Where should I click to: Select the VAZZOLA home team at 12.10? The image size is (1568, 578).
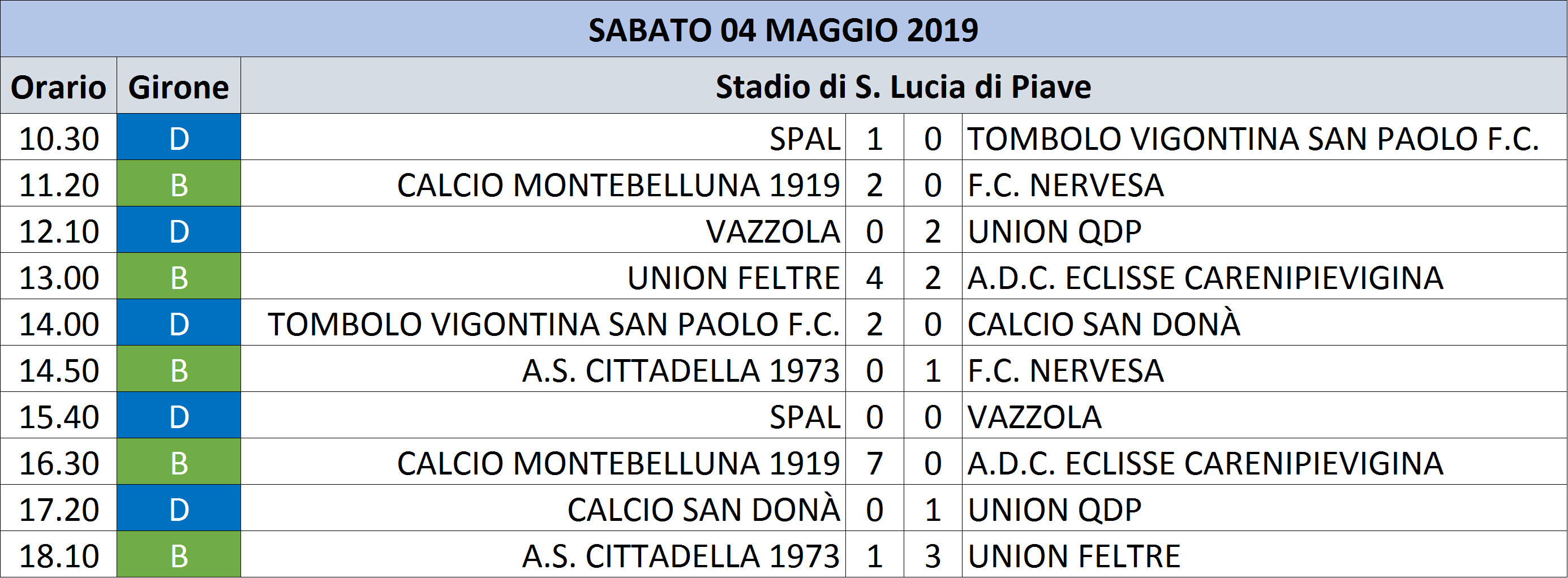(x=772, y=231)
